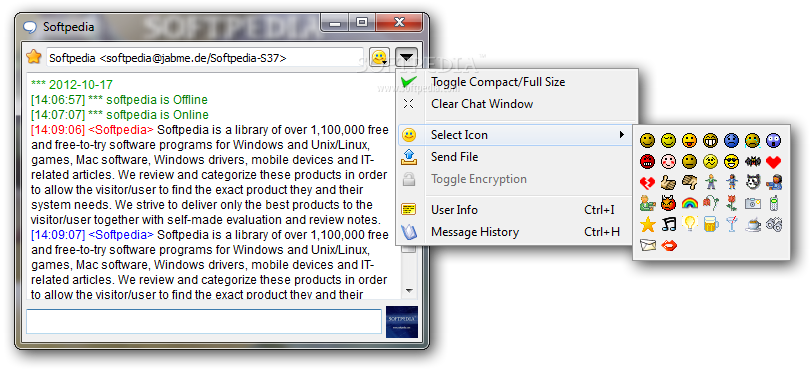The image size is (811, 370).
Task: Click the blue [14:09:07] timestamp
Action: point(57,234)
